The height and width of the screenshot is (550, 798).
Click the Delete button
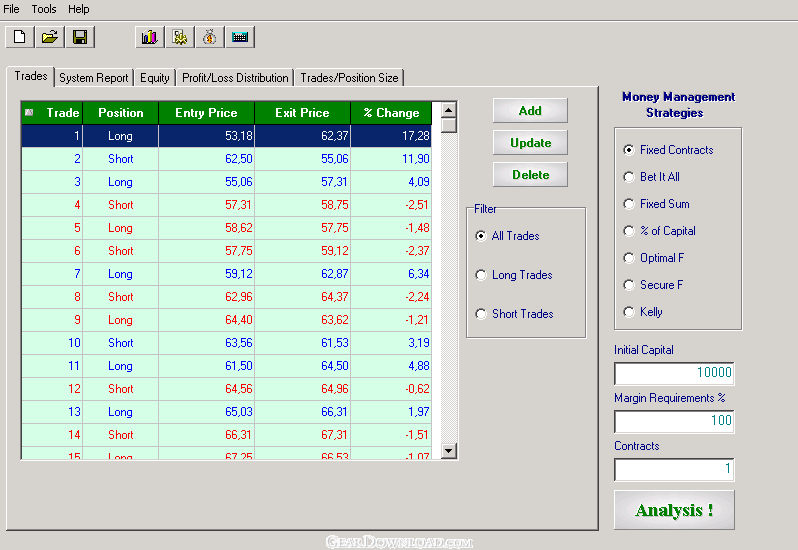[x=530, y=175]
